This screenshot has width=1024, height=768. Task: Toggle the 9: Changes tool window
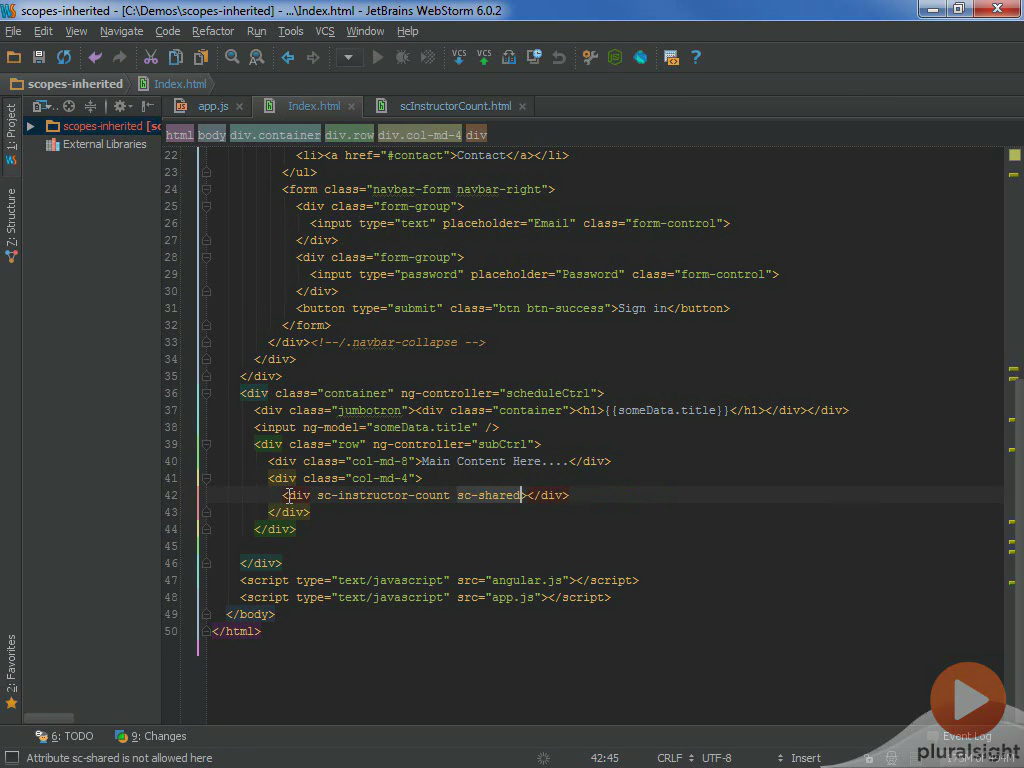pyautogui.click(x=151, y=736)
